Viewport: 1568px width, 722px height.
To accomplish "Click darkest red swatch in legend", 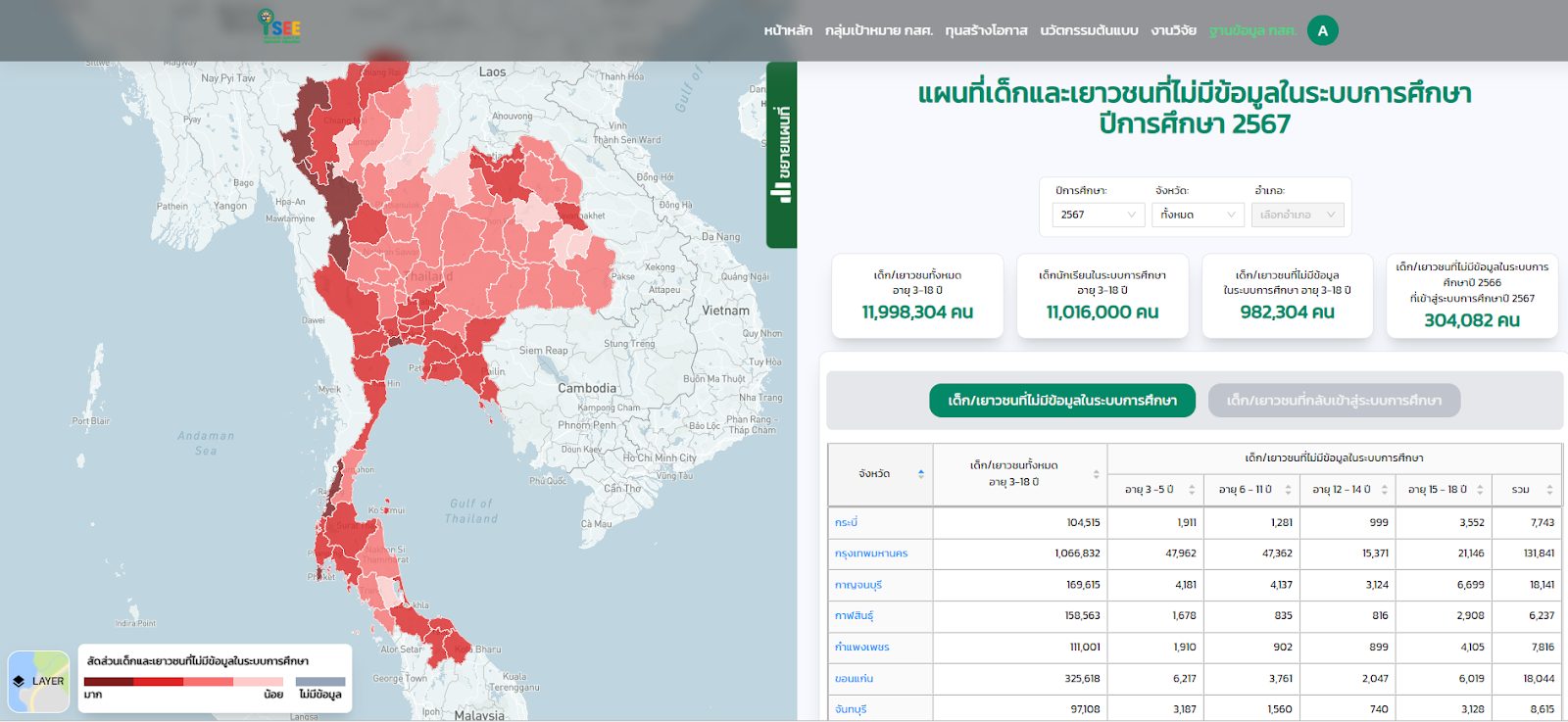I will click(109, 682).
